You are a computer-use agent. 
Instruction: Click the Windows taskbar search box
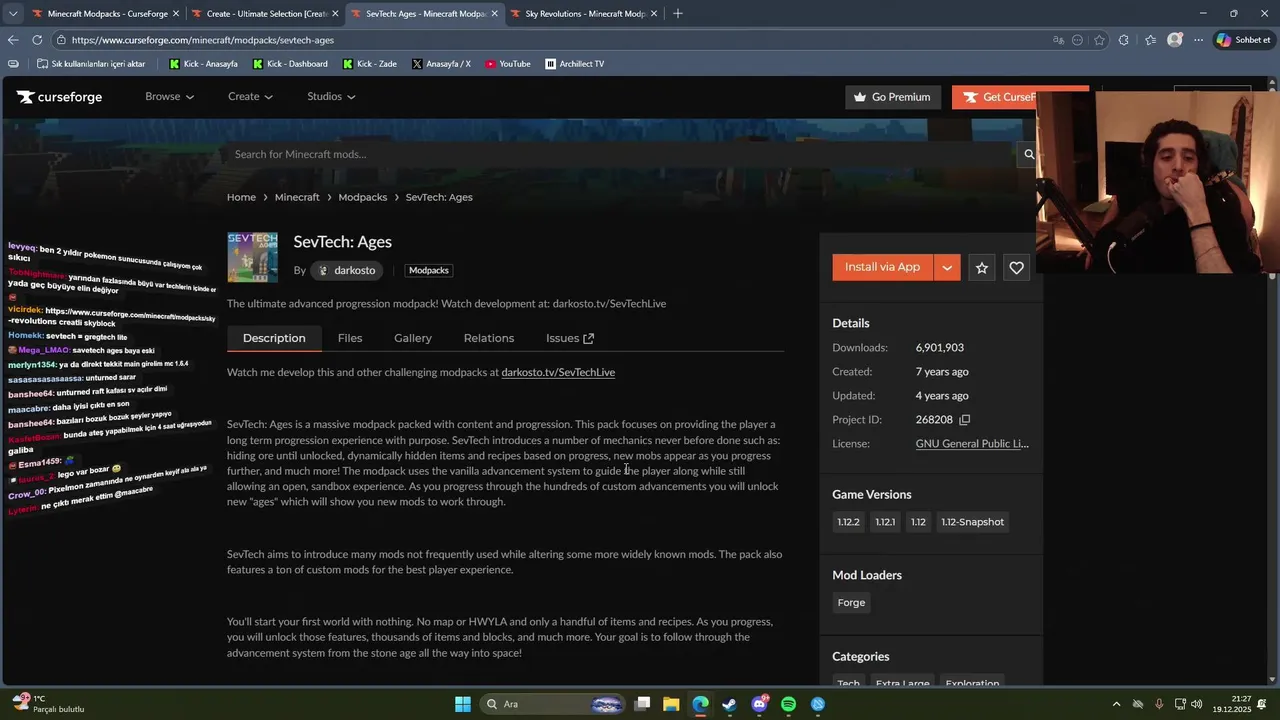[x=552, y=704]
